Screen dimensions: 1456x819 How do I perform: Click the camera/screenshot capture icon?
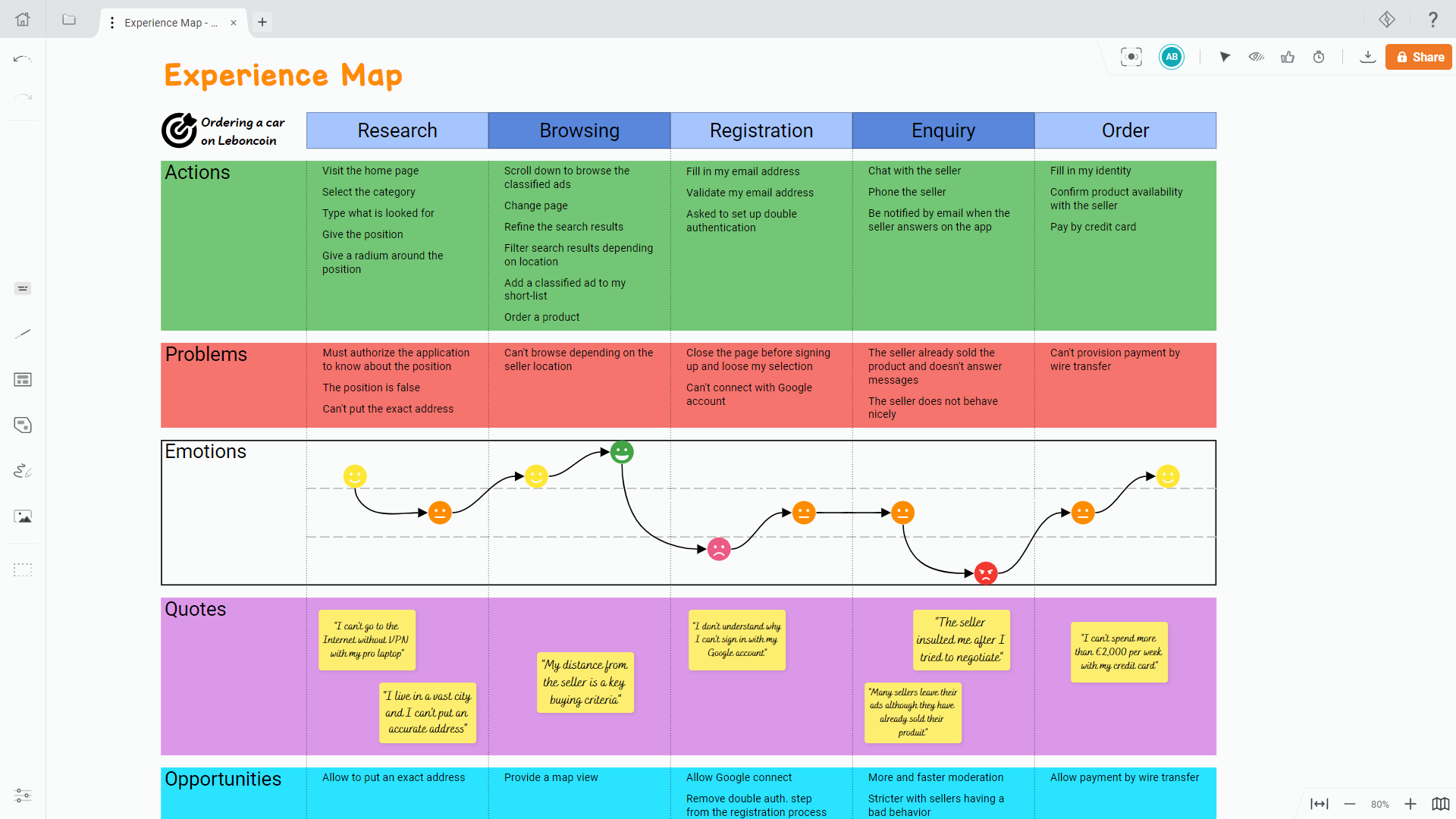coord(1131,57)
